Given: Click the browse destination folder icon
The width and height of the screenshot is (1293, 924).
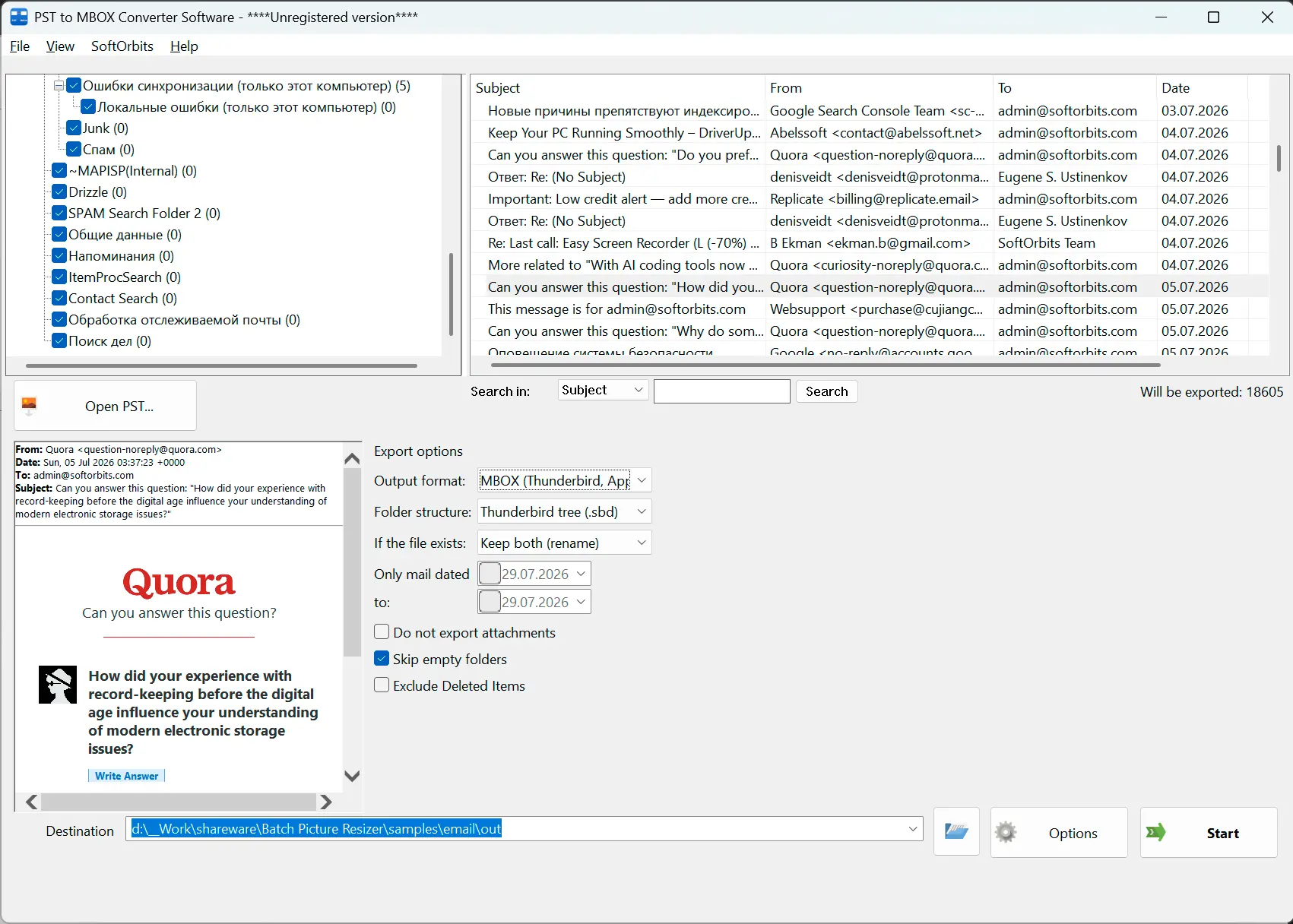Looking at the screenshot, I should pos(956,832).
